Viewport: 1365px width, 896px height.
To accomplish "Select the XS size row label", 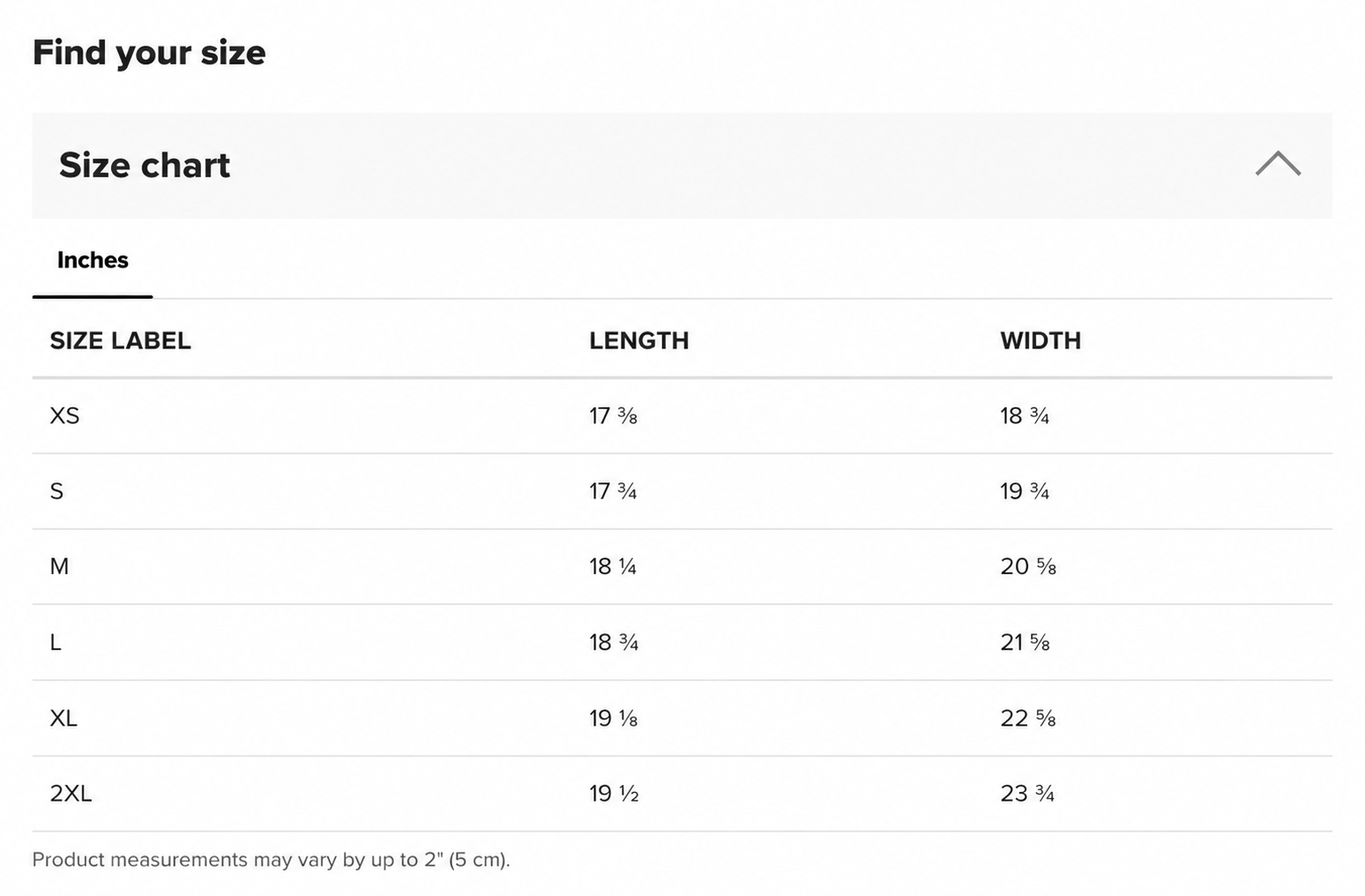I will click(64, 415).
